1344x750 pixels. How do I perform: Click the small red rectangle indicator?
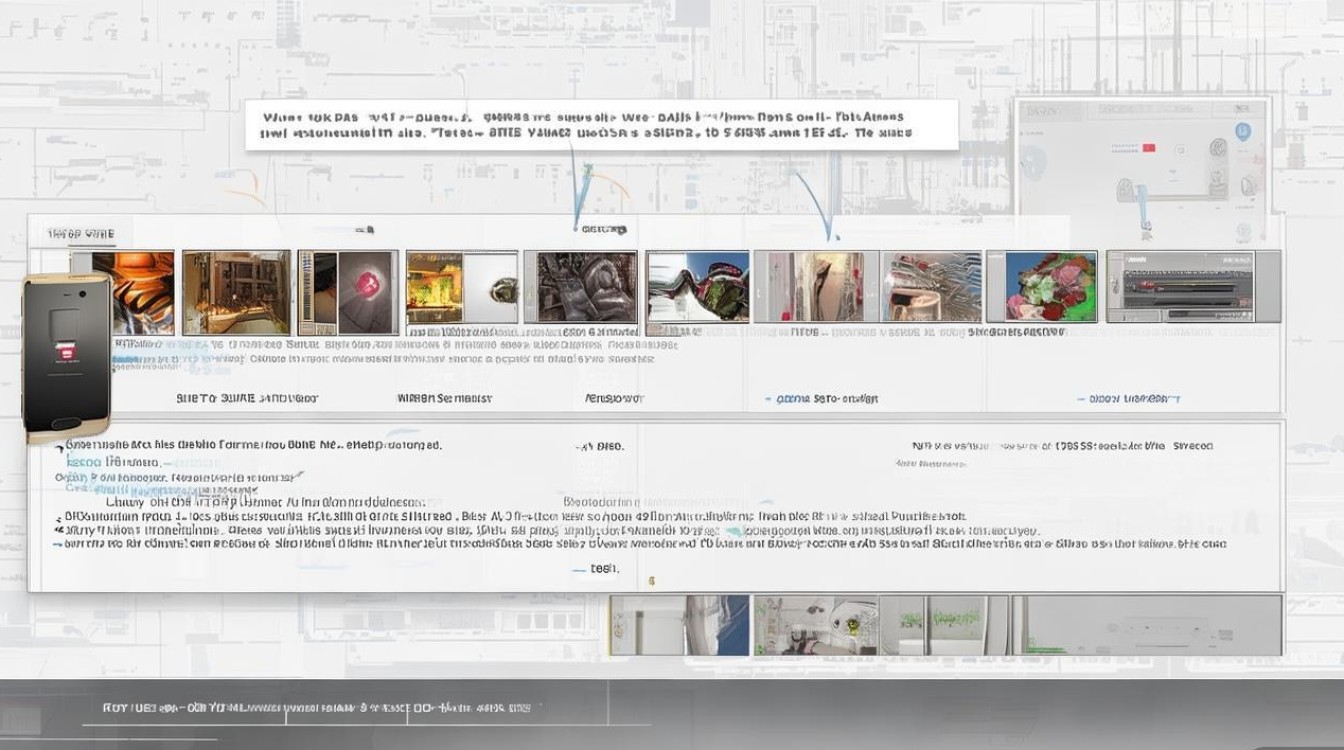[x=1149, y=148]
